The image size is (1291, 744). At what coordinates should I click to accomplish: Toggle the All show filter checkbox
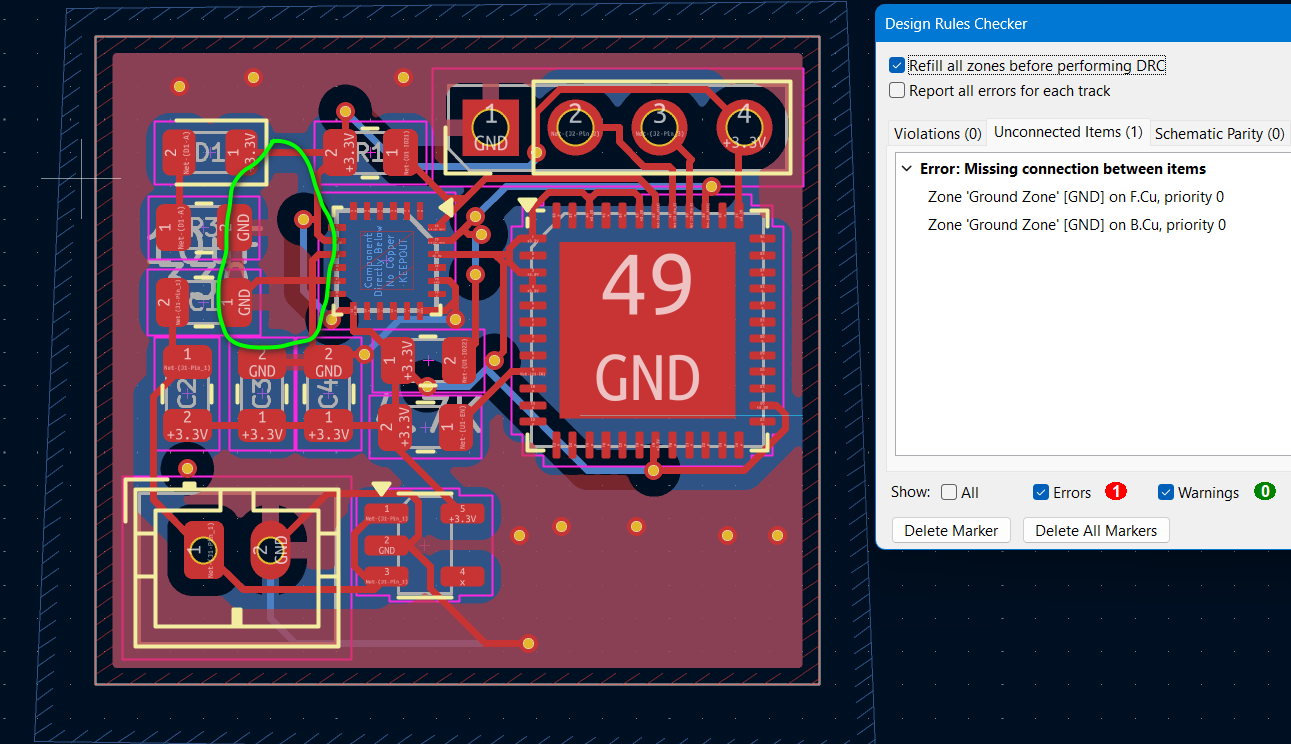pyautogui.click(x=949, y=492)
